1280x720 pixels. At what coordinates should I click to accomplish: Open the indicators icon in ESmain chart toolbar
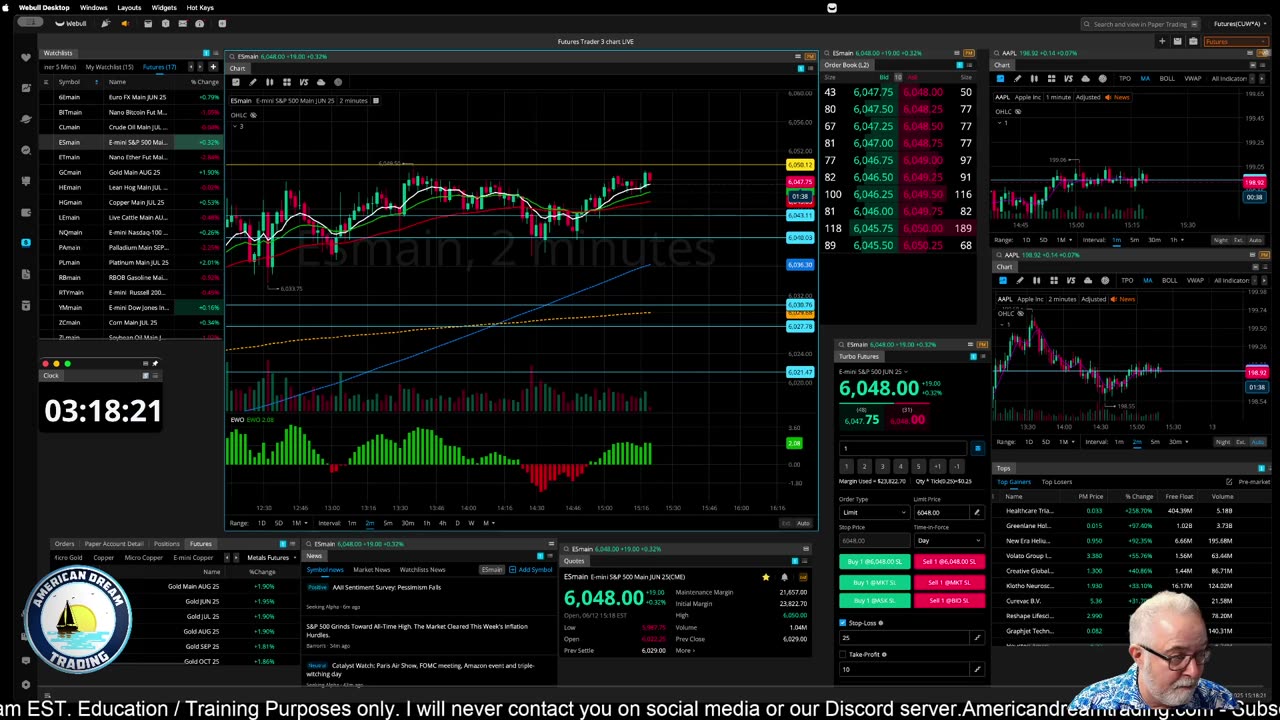(338, 82)
